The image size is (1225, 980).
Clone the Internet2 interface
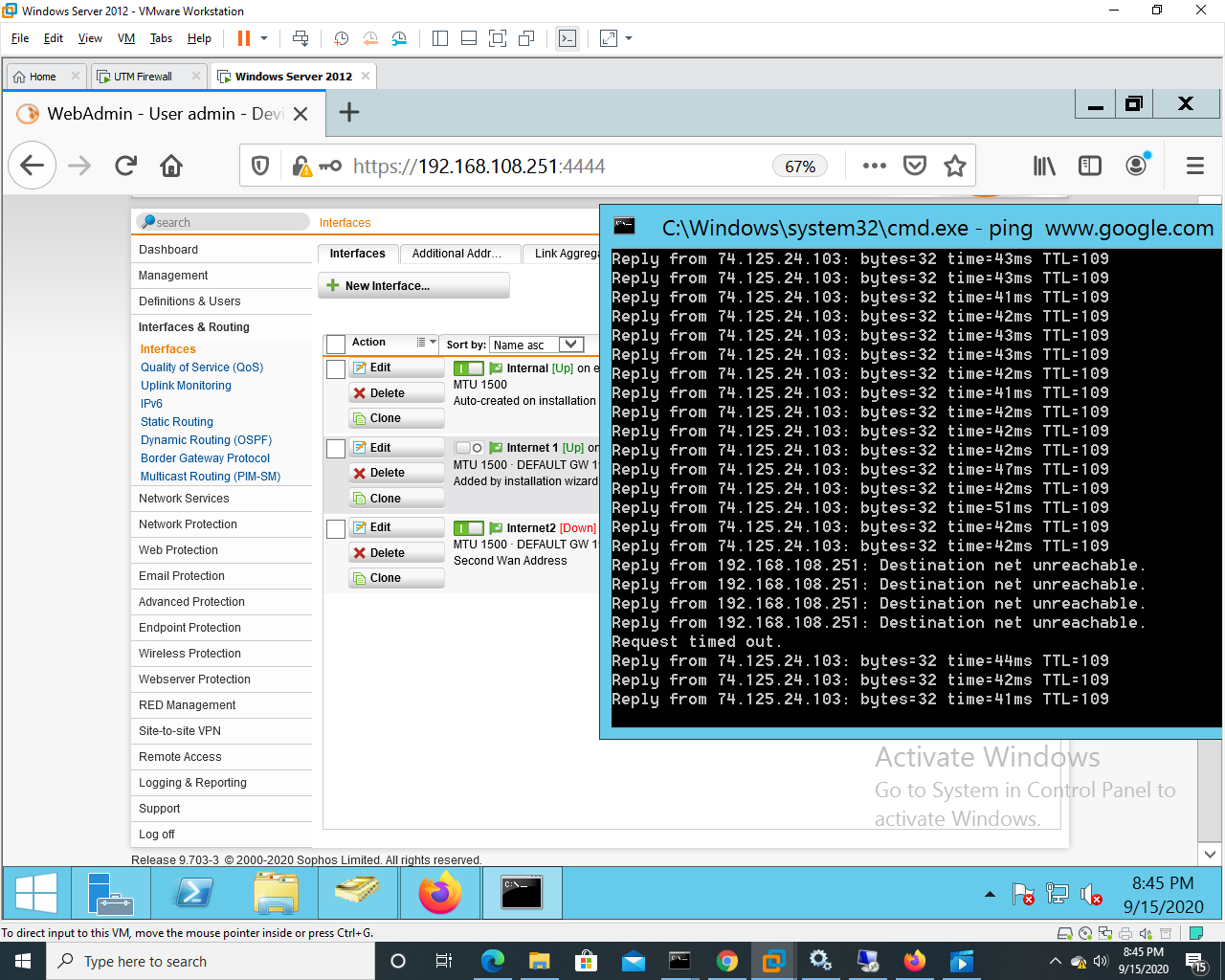point(396,578)
